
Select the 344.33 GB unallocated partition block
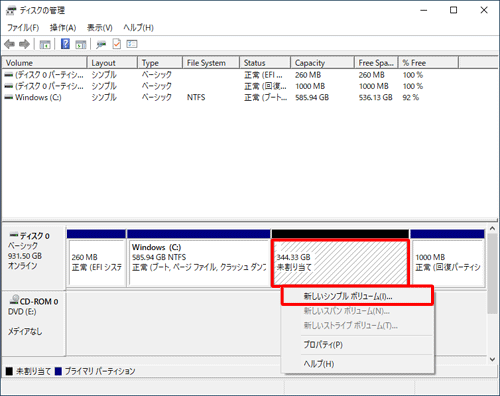click(340, 262)
